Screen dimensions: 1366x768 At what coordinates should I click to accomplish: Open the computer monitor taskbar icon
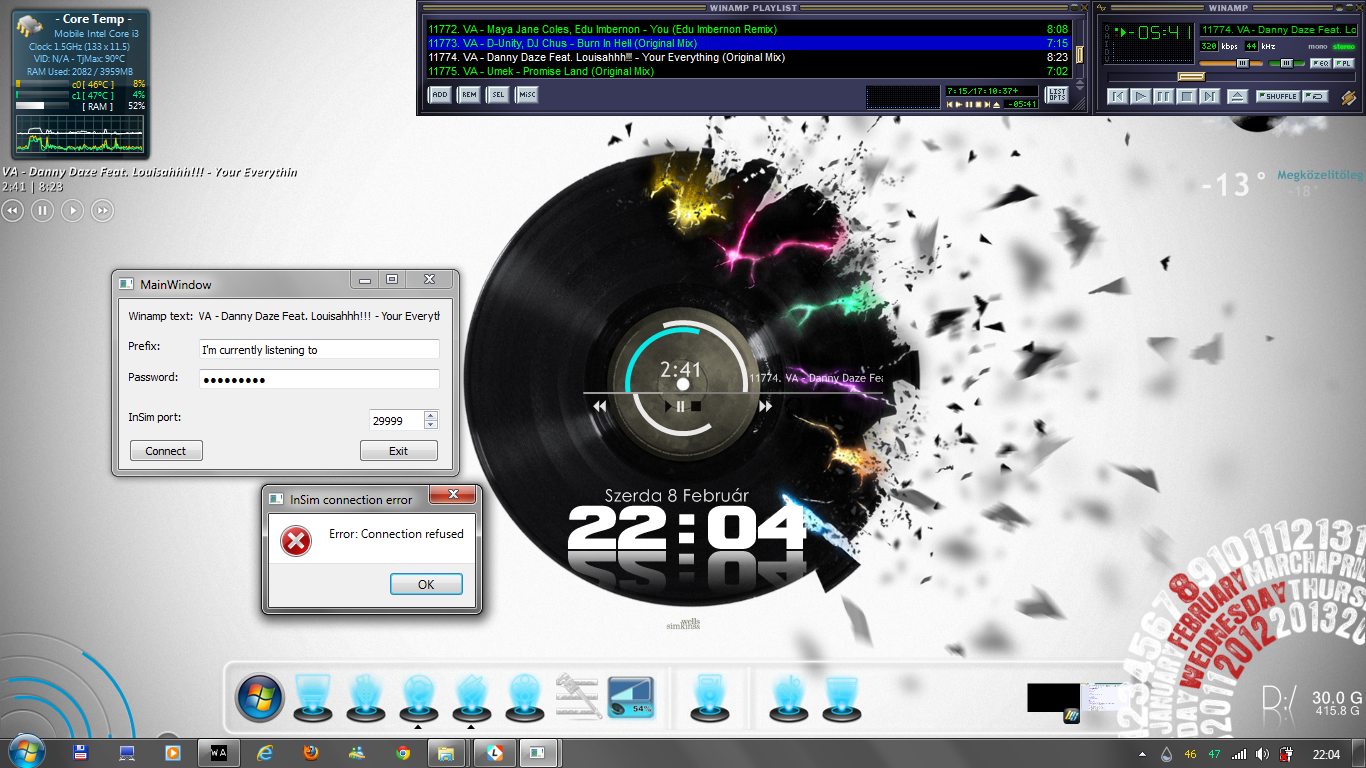click(126, 752)
